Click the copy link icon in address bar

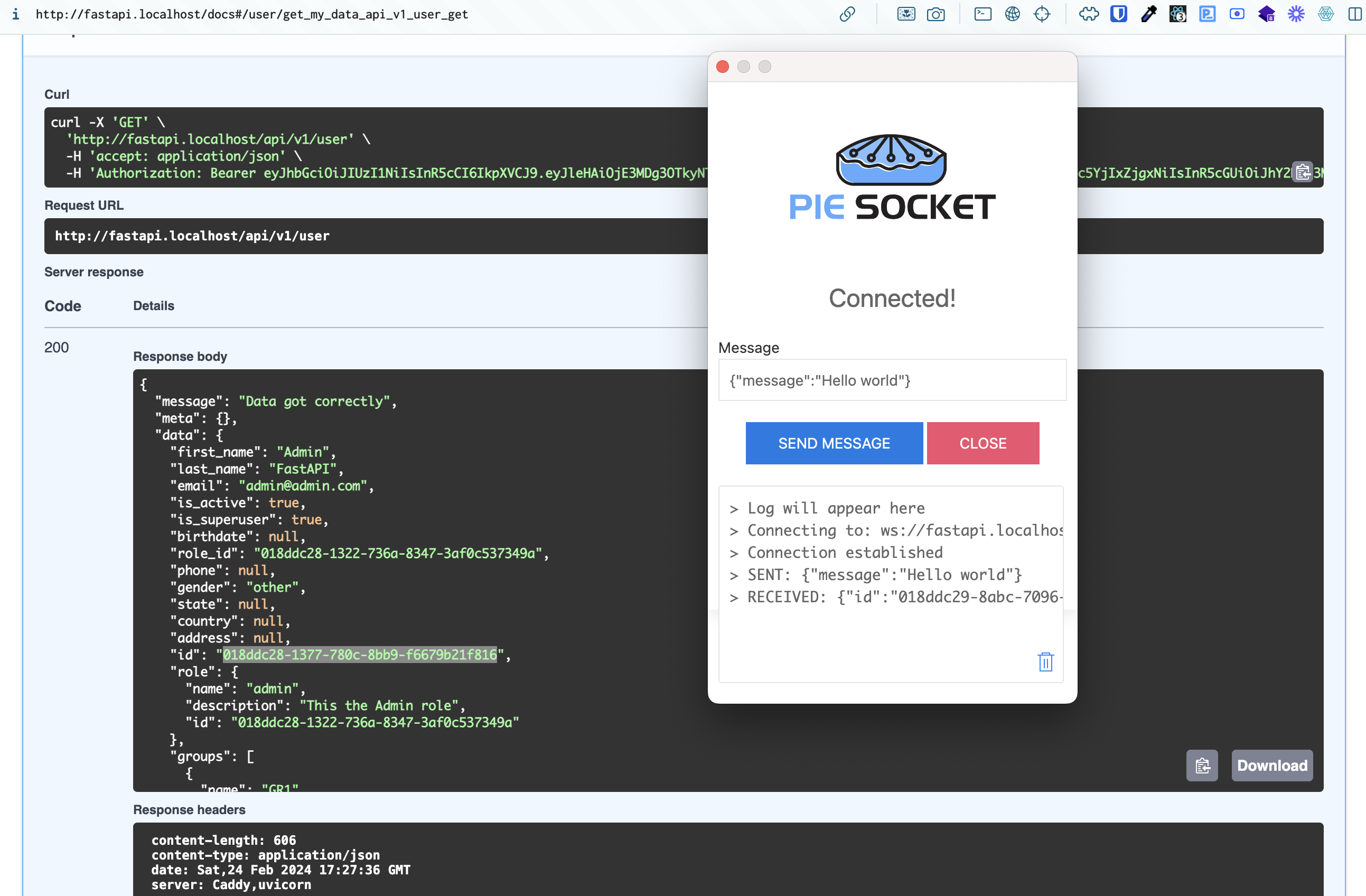coord(847,14)
